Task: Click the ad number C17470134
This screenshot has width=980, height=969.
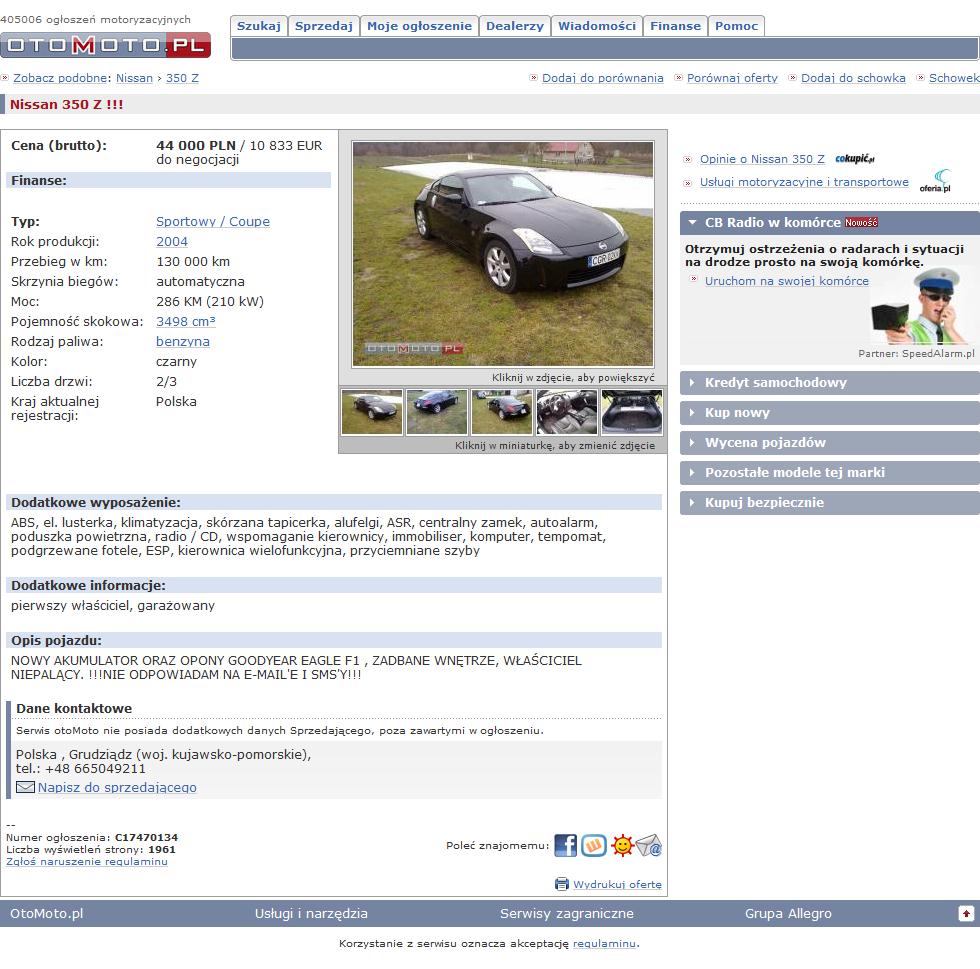Action: point(146,837)
